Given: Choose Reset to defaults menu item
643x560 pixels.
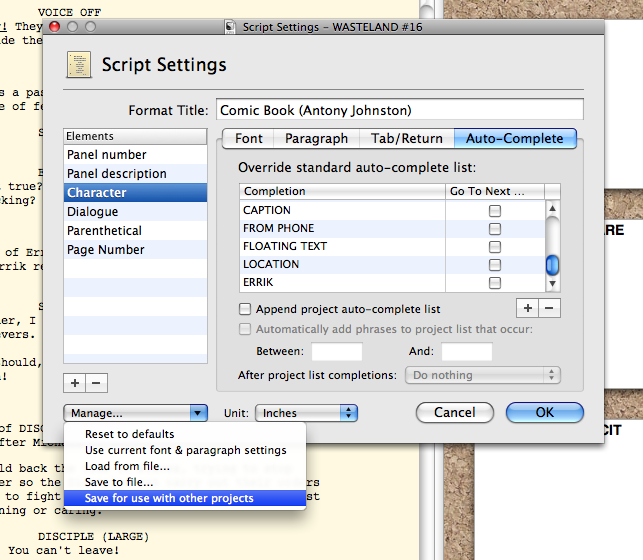Looking at the screenshot, I should [130, 434].
